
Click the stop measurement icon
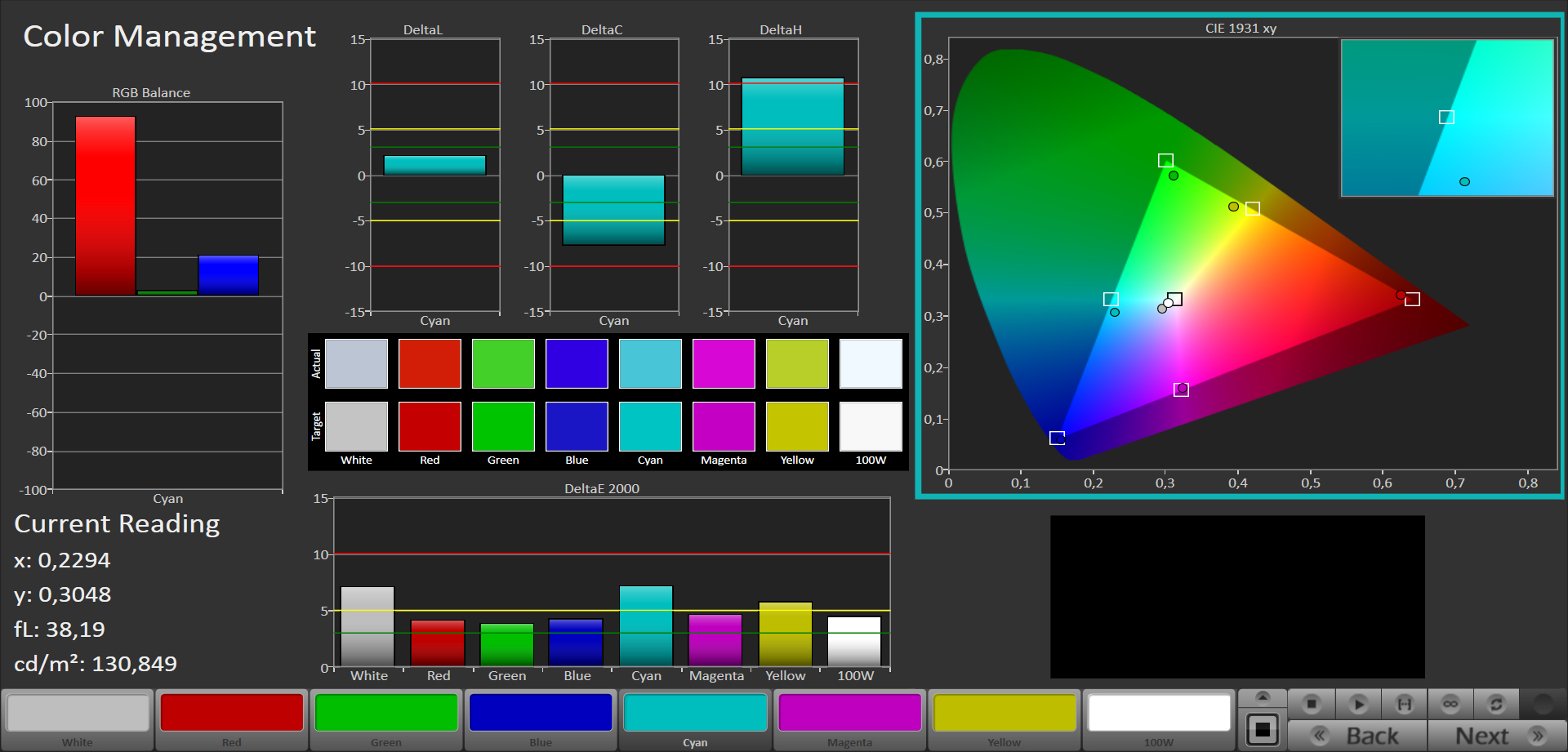[x=1312, y=703]
